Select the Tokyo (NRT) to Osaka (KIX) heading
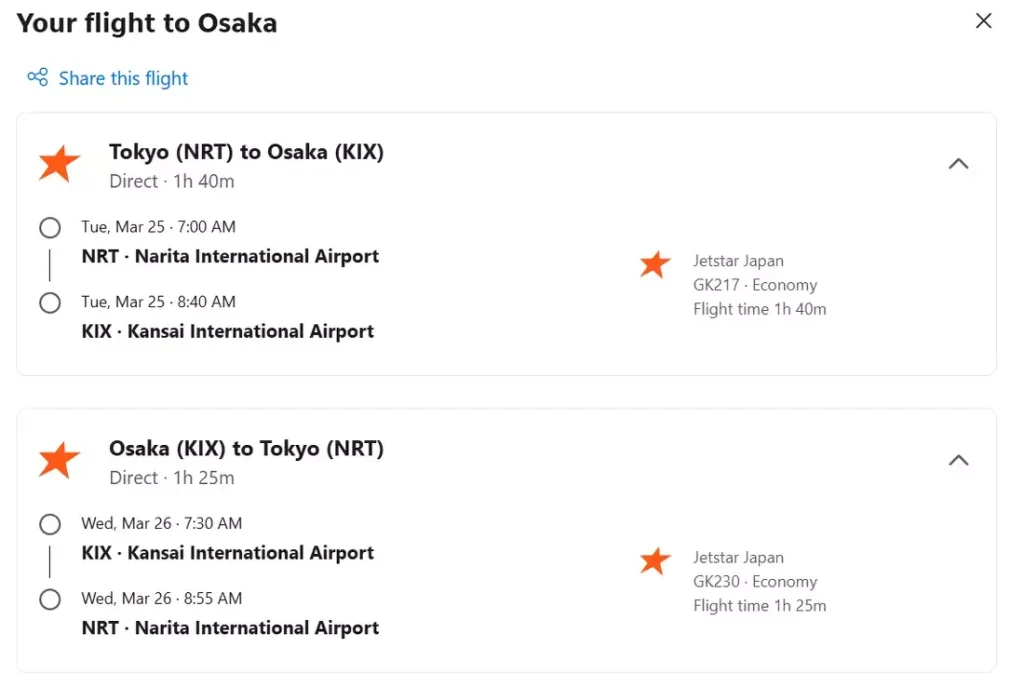Image resolution: width=1024 pixels, height=687 pixels. coord(246,152)
